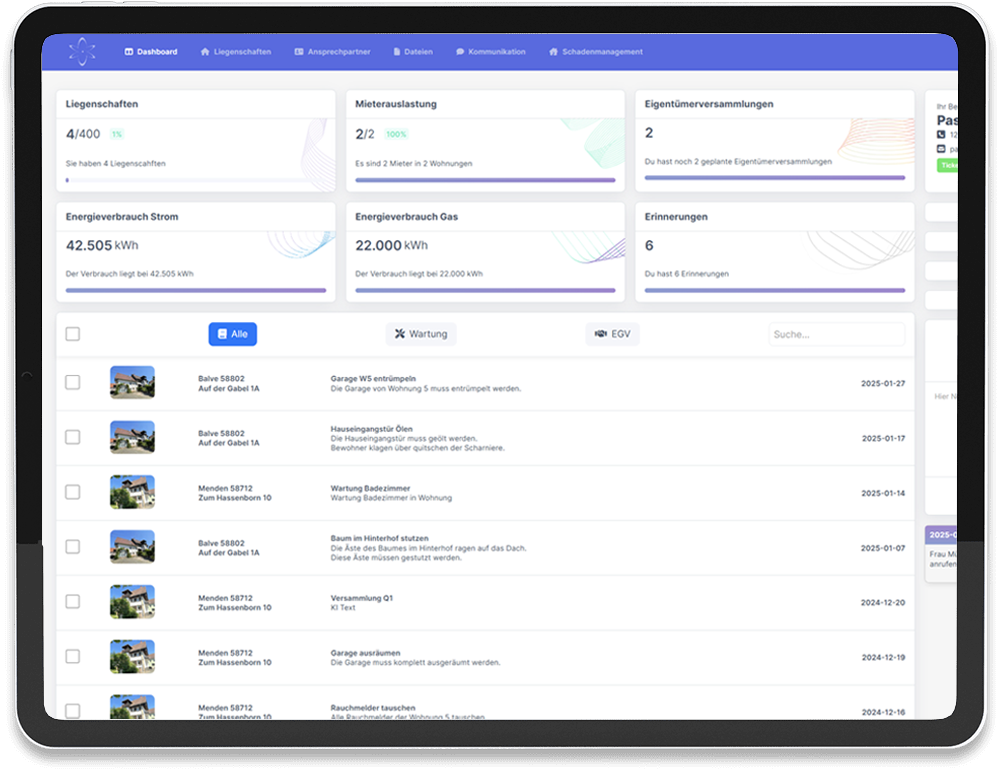Viewport: 1000px width, 770px height.
Task: Click the tools icon on Wartung filter
Action: [x=399, y=334]
